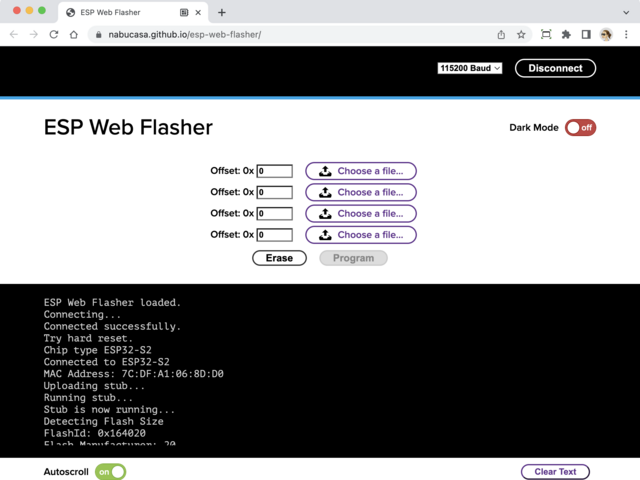Viewport: 640px width, 480px height.
Task: Open a new browser tab
Action: pos(222,13)
